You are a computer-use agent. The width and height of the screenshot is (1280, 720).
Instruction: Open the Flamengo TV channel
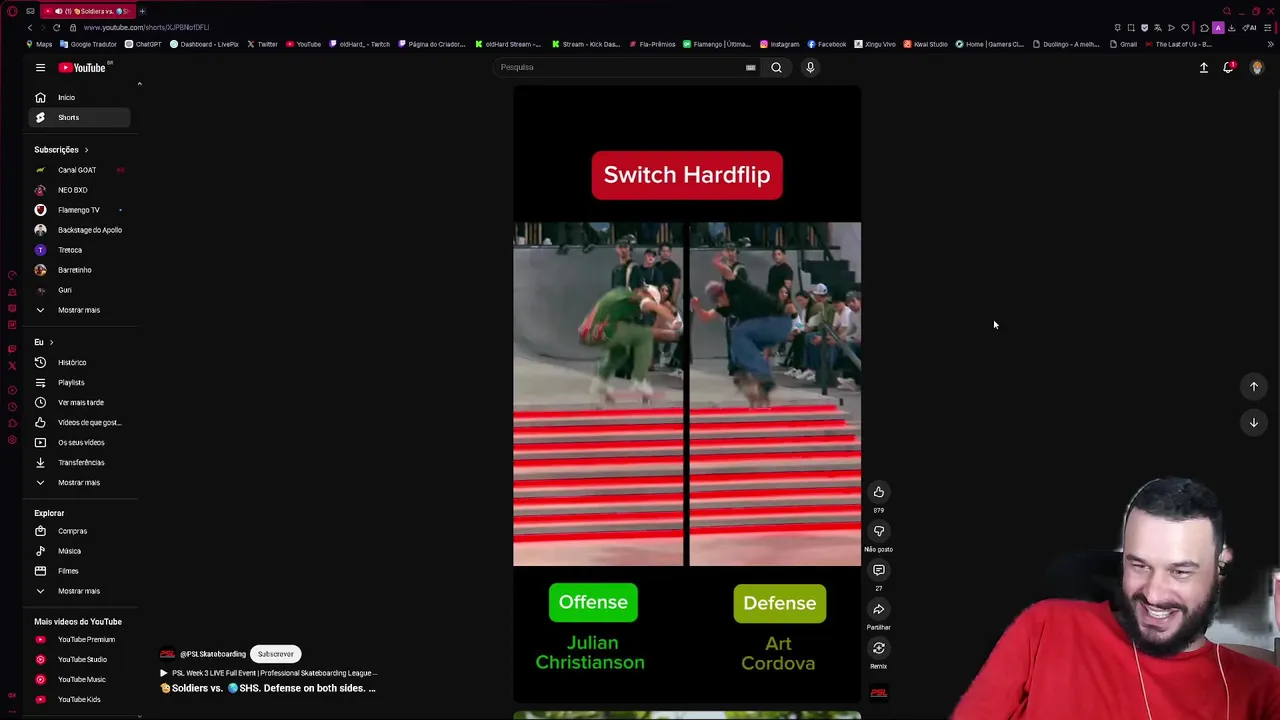pos(80,210)
